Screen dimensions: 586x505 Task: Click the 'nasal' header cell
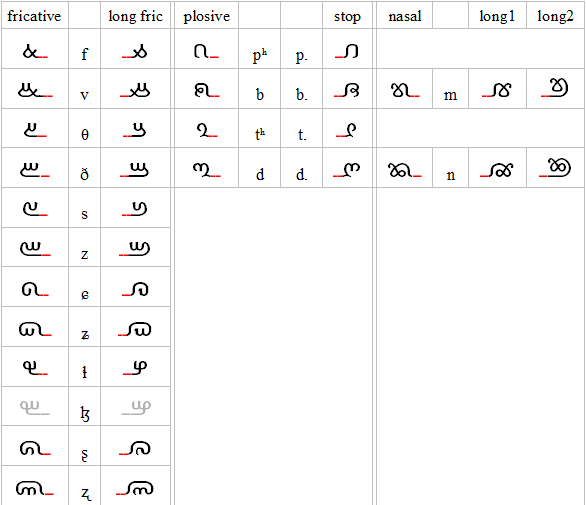pos(404,15)
